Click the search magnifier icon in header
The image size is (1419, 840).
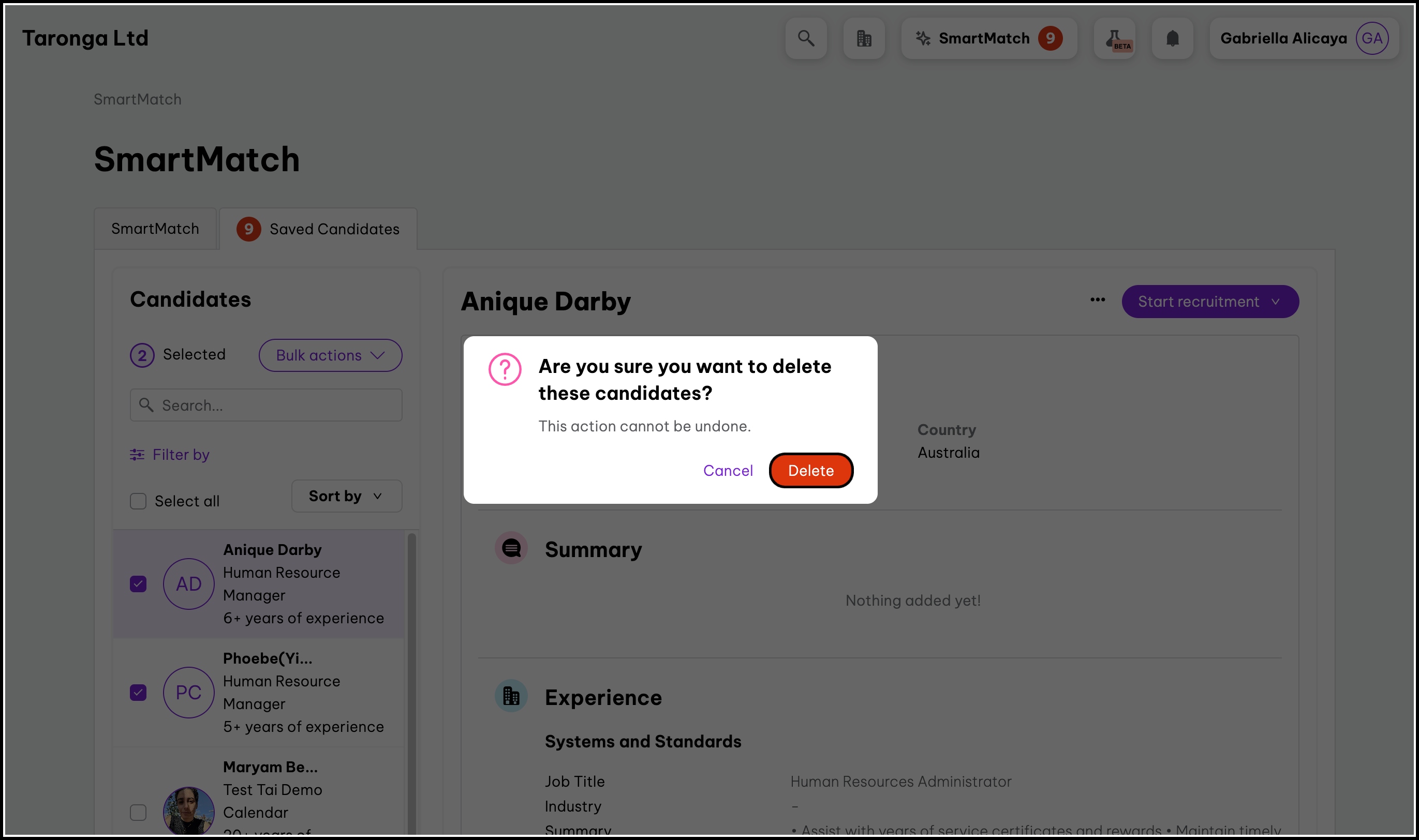pyautogui.click(x=806, y=38)
